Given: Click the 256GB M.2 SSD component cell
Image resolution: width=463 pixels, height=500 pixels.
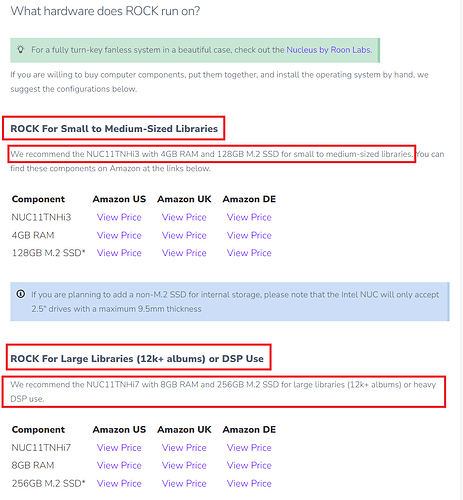Looking at the screenshot, I should click(49, 483).
